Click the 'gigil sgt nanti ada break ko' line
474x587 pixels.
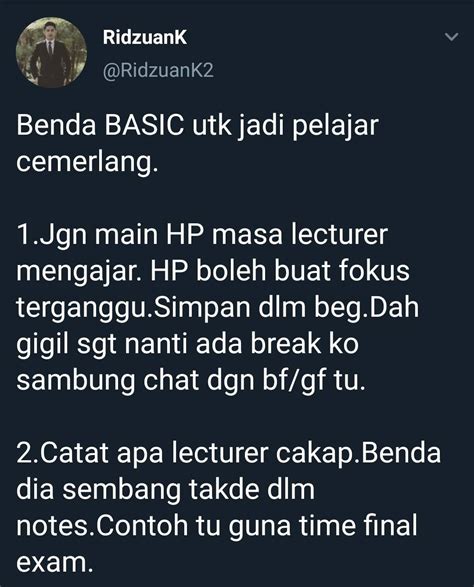(188, 344)
